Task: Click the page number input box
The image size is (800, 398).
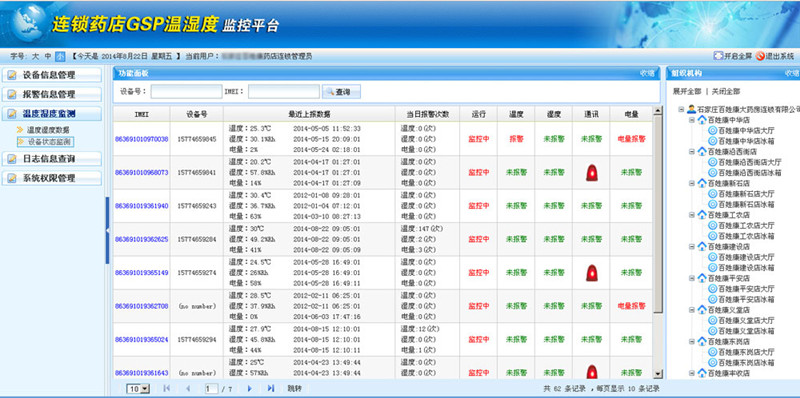Action: click(x=211, y=389)
